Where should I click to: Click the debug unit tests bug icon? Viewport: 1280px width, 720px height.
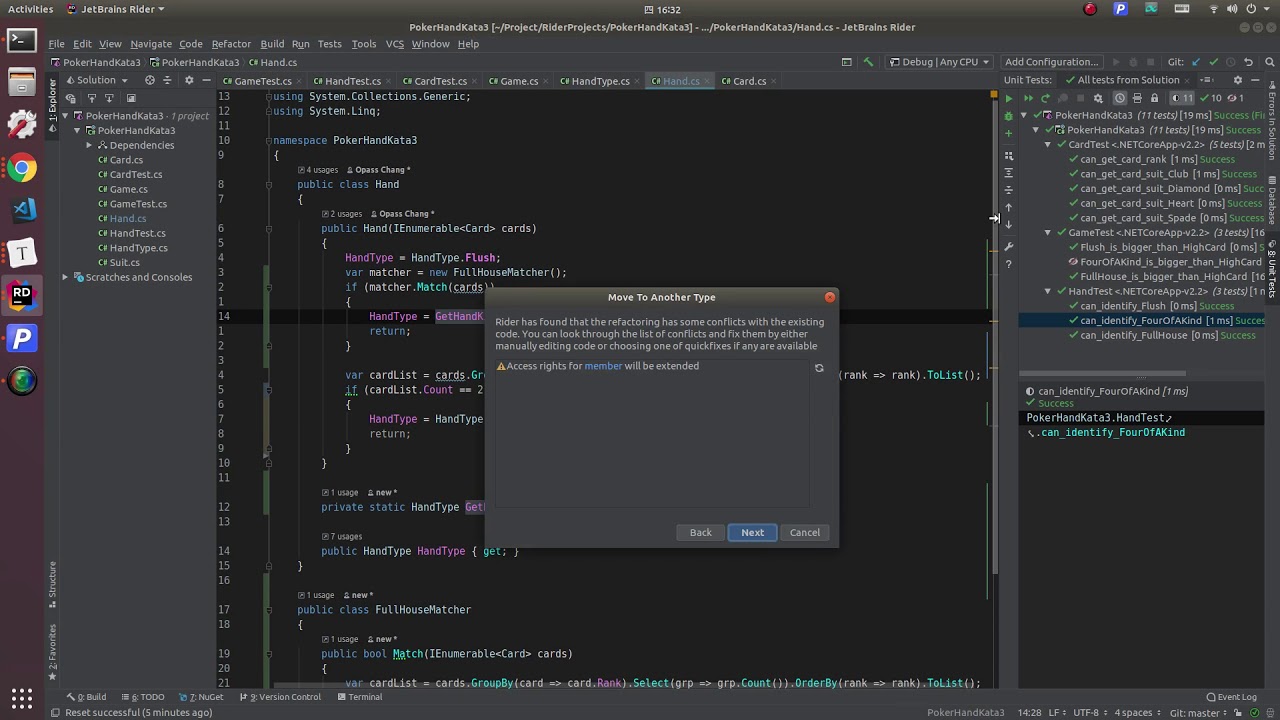pyautogui.click(x=1008, y=116)
